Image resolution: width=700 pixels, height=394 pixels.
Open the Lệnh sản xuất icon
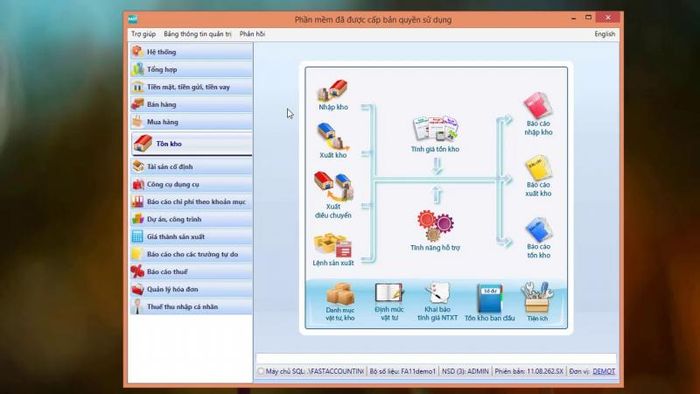pos(333,245)
